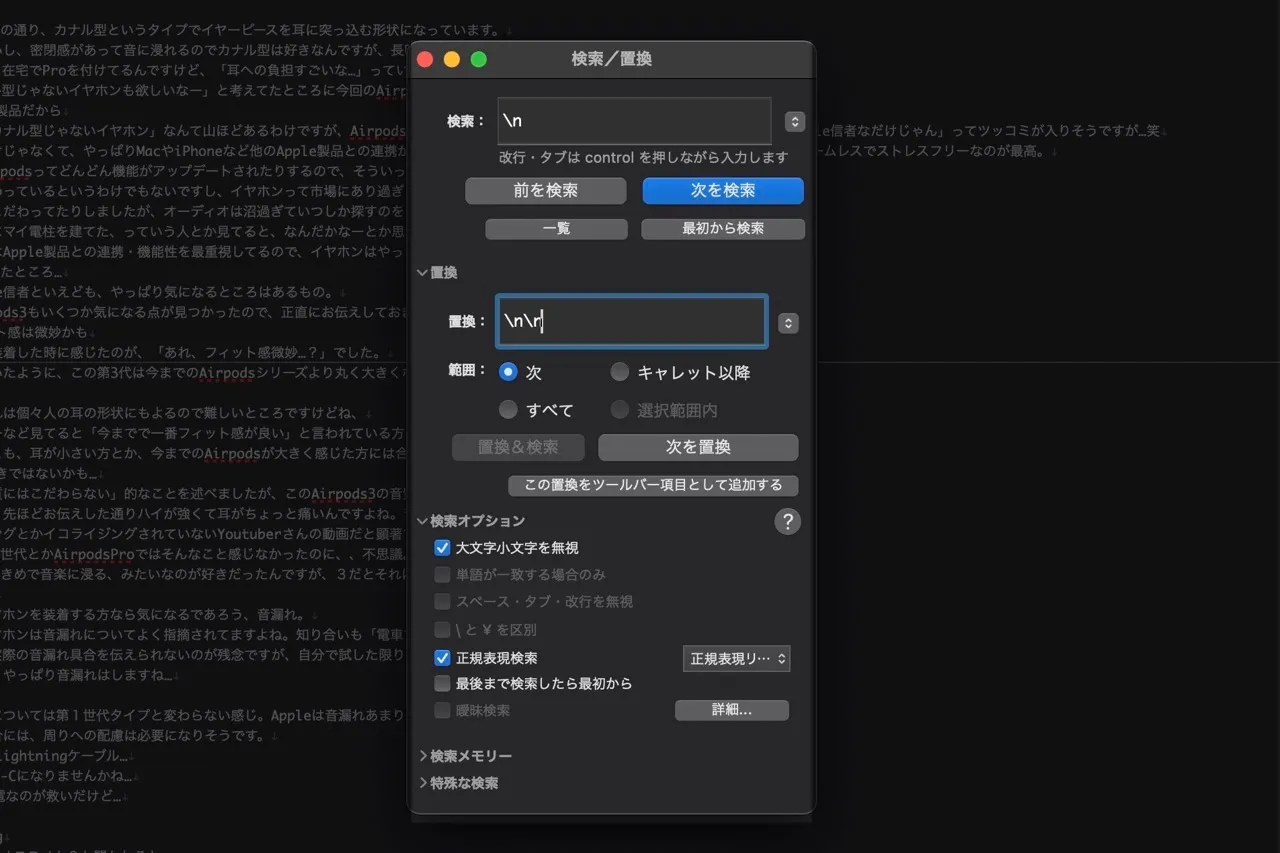The height and width of the screenshot is (853, 1280).
Task: Focus the 置換 replace text field
Action: (632, 322)
